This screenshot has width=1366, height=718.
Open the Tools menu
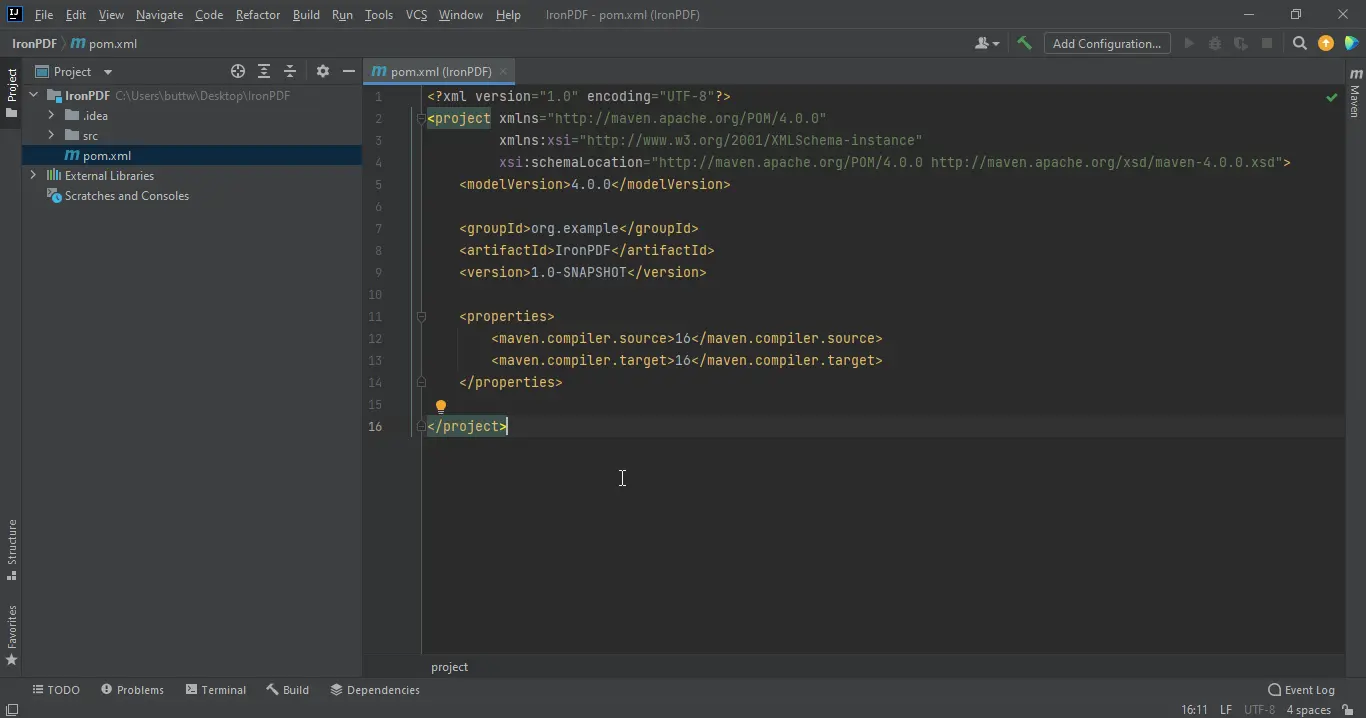tap(379, 15)
